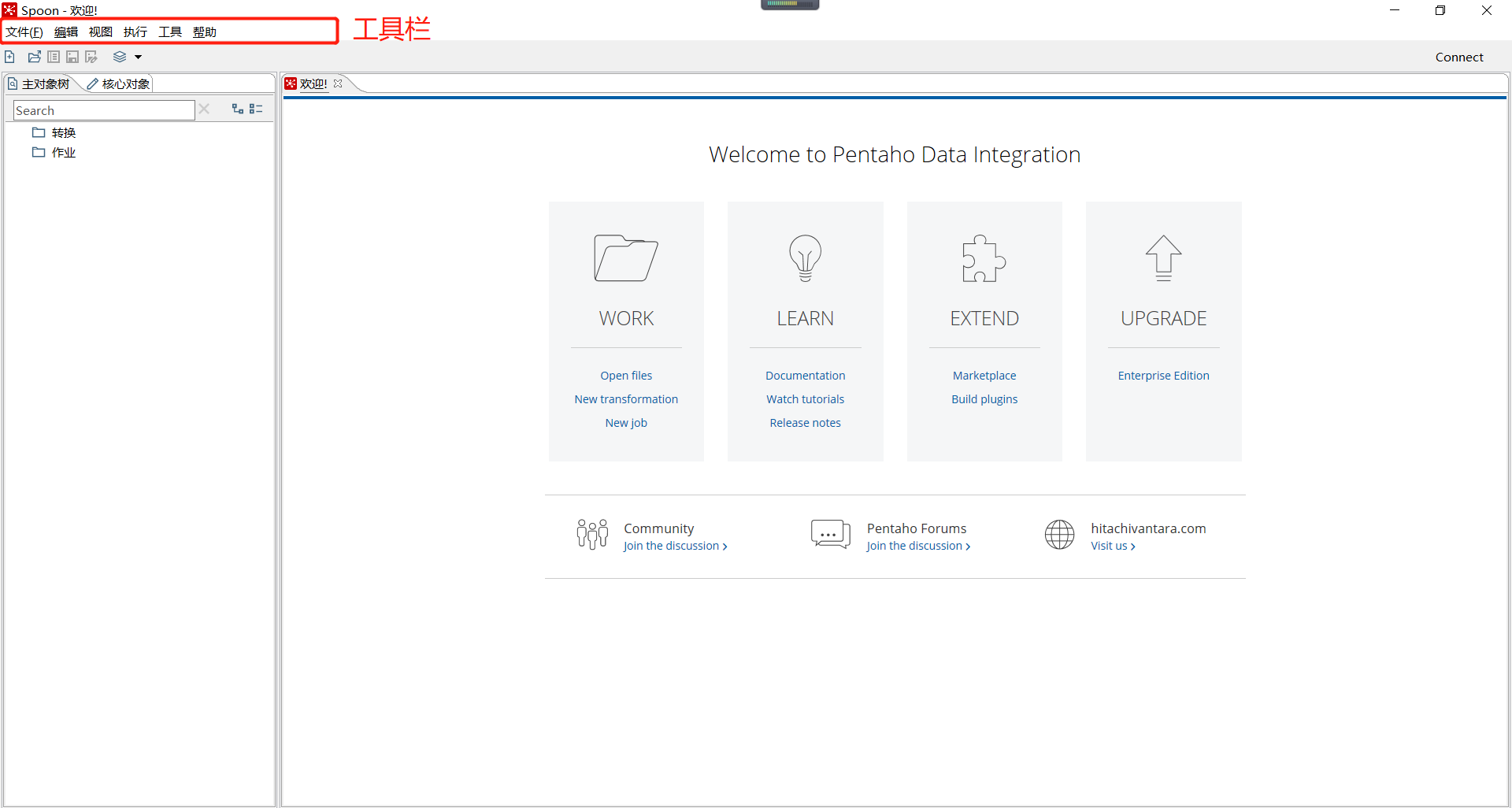This screenshot has height=808, width=1512.
Task: Click the hitachivantara.com globe icon
Action: [1059, 534]
